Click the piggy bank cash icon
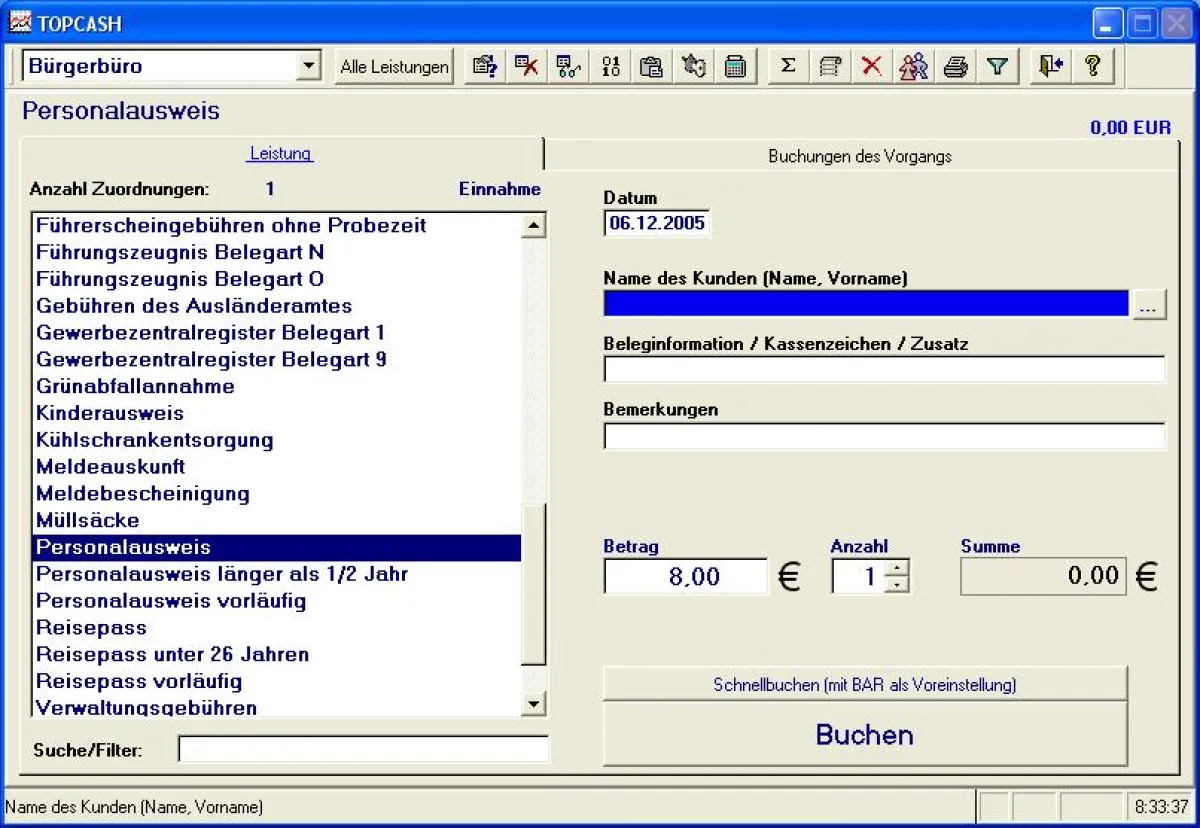The width and height of the screenshot is (1200, 828). coord(694,66)
